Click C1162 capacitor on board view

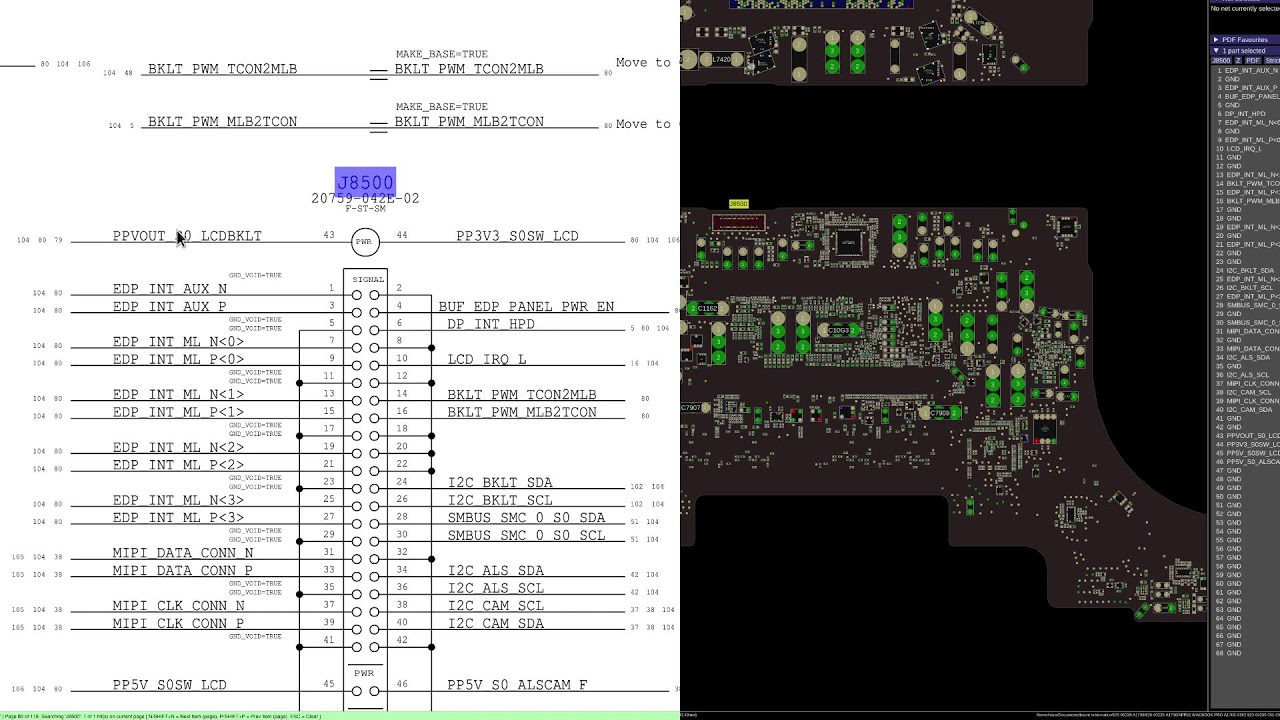(x=707, y=309)
